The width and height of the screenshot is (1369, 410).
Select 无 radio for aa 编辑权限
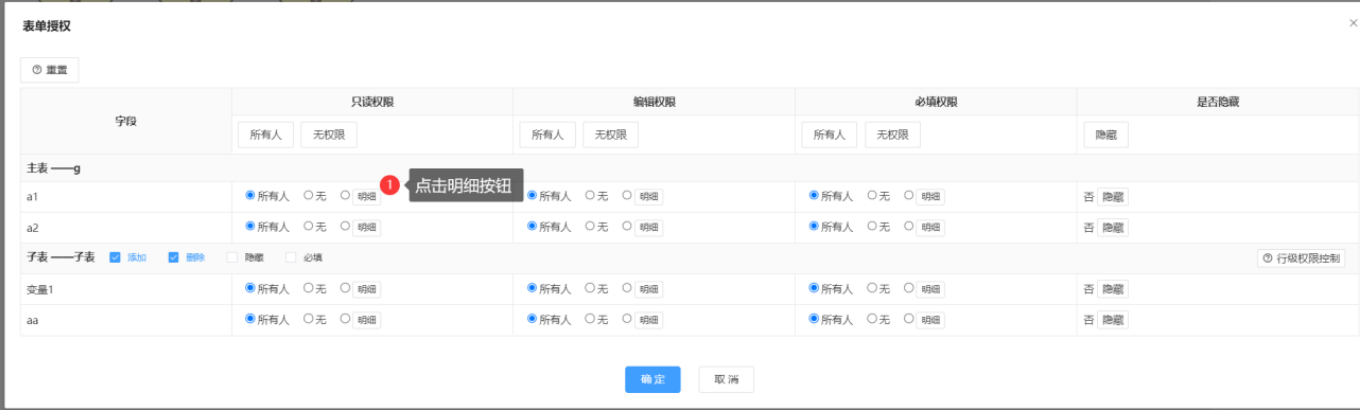pos(591,319)
